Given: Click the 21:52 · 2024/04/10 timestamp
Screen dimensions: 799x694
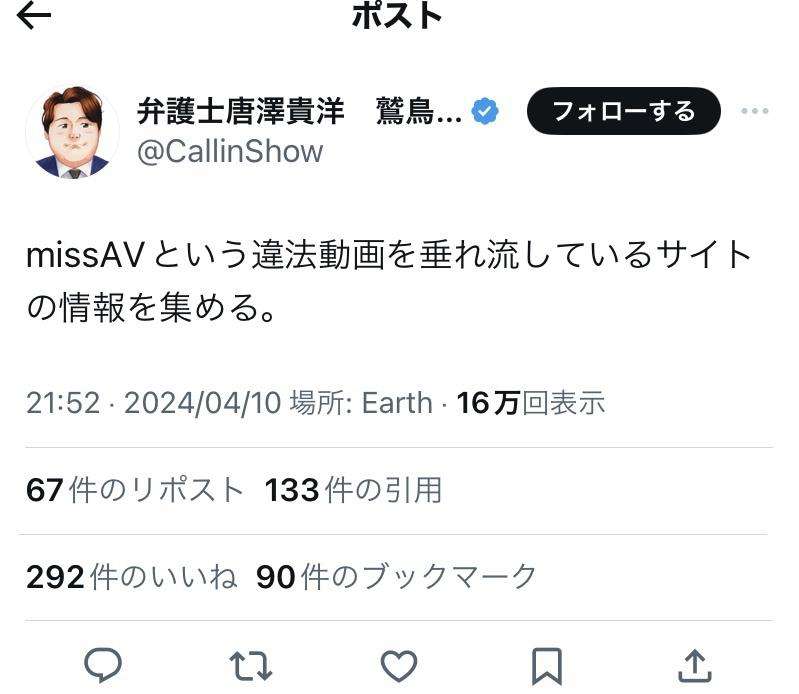Looking at the screenshot, I should pos(152,403).
